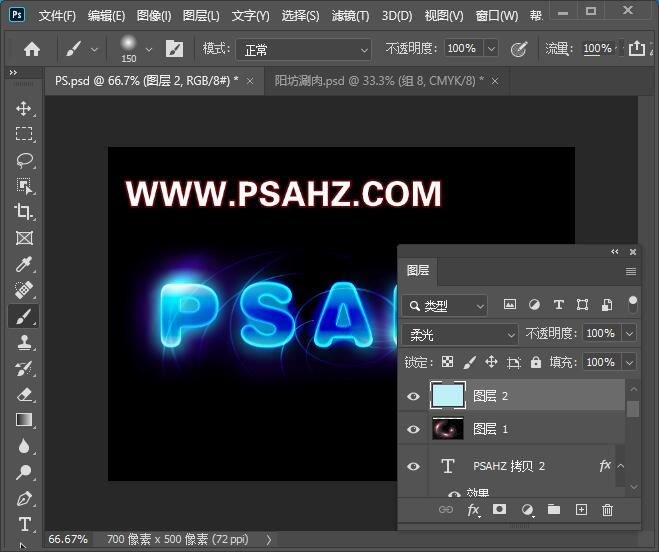659x552 pixels.
Task: Hide PSAHZ 拷贝 2 layer visibility
Action: [413, 466]
